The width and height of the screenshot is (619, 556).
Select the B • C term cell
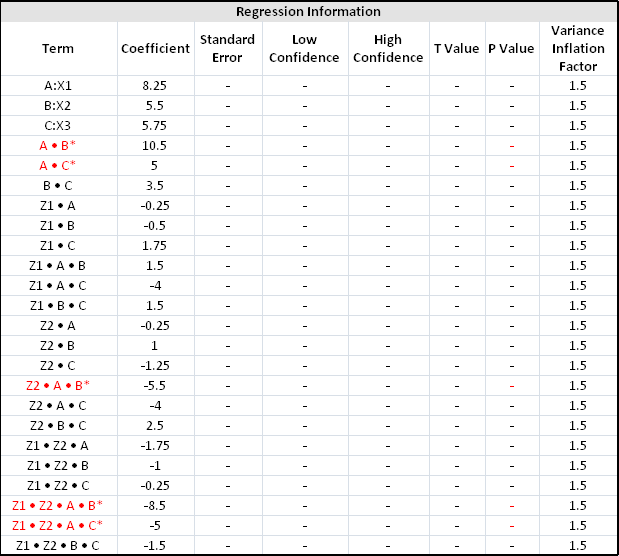click(58, 185)
